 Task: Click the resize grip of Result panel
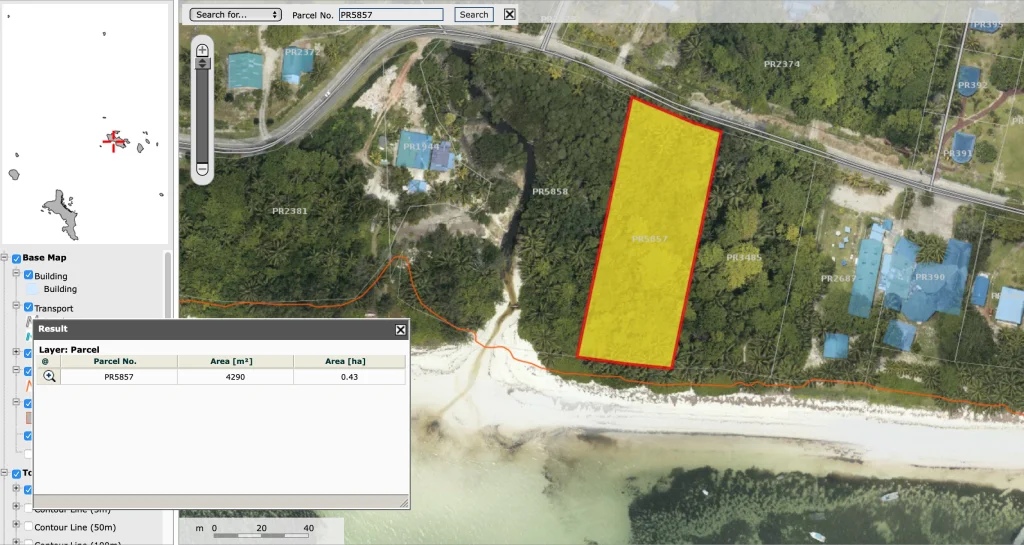pyautogui.click(x=403, y=502)
